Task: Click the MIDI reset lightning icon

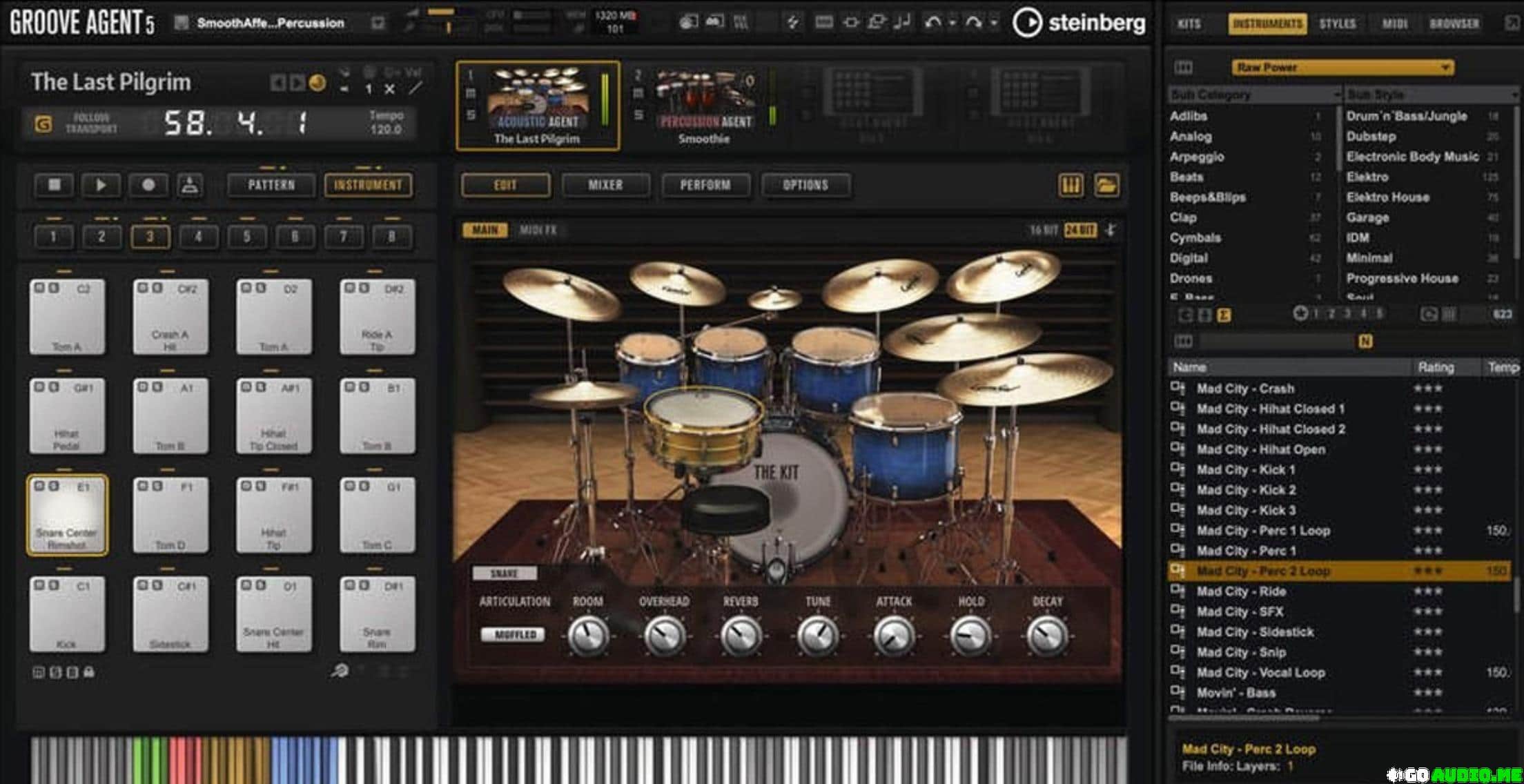Action: click(x=793, y=22)
